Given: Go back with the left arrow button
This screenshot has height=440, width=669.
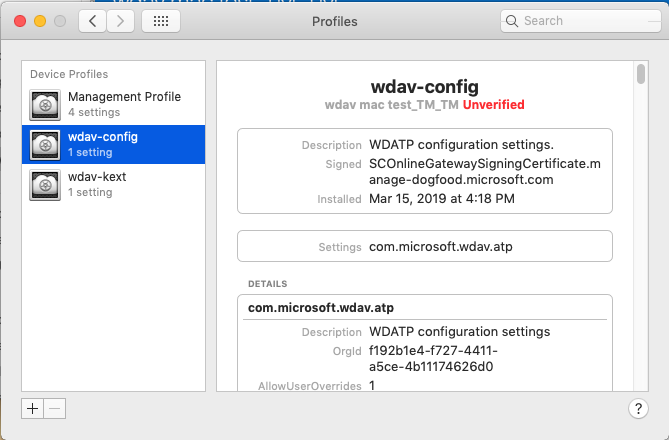Looking at the screenshot, I should pyautogui.click(x=93, y=21).
